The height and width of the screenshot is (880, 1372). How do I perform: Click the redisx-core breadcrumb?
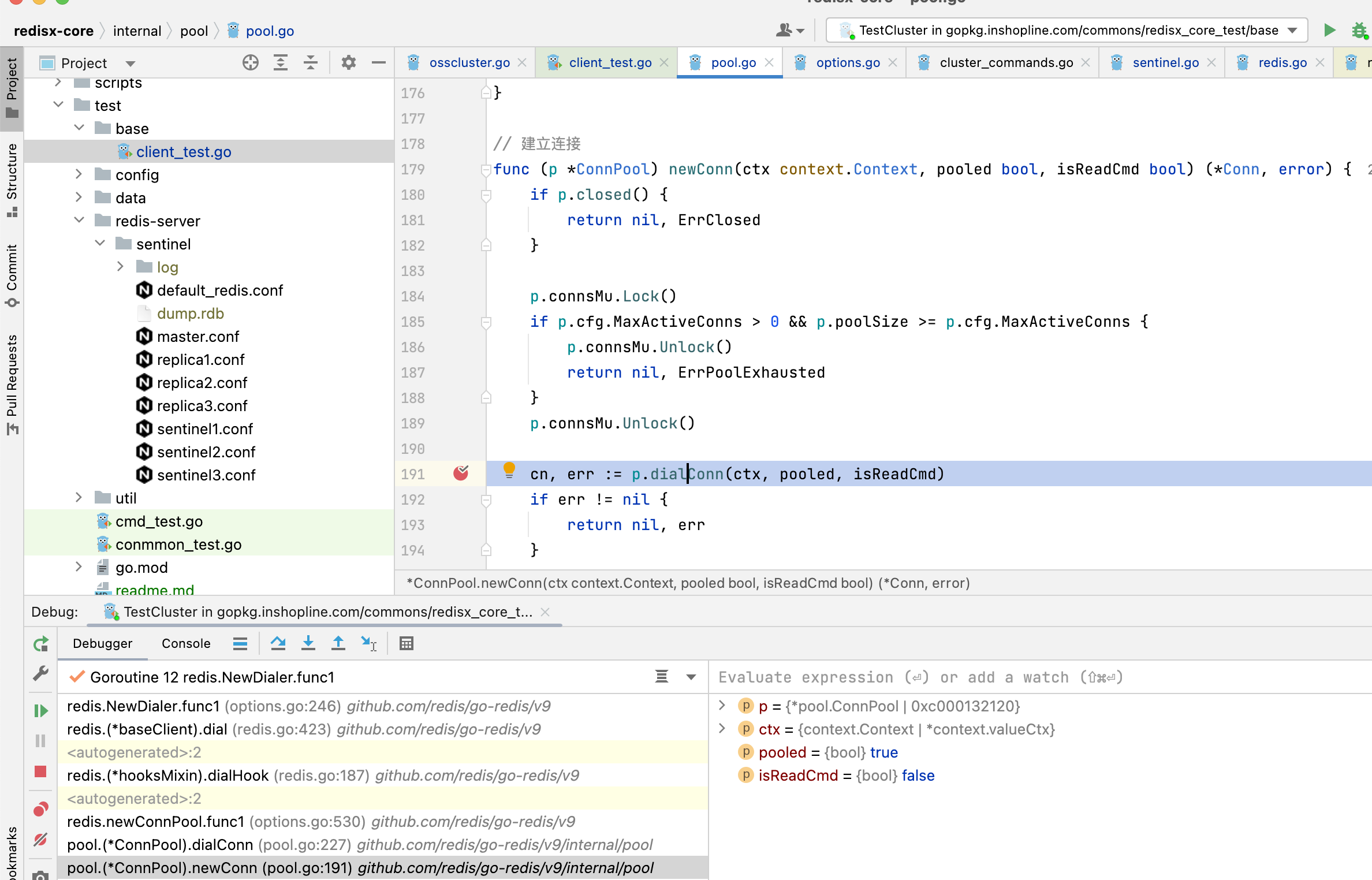[x=54, y=31]
